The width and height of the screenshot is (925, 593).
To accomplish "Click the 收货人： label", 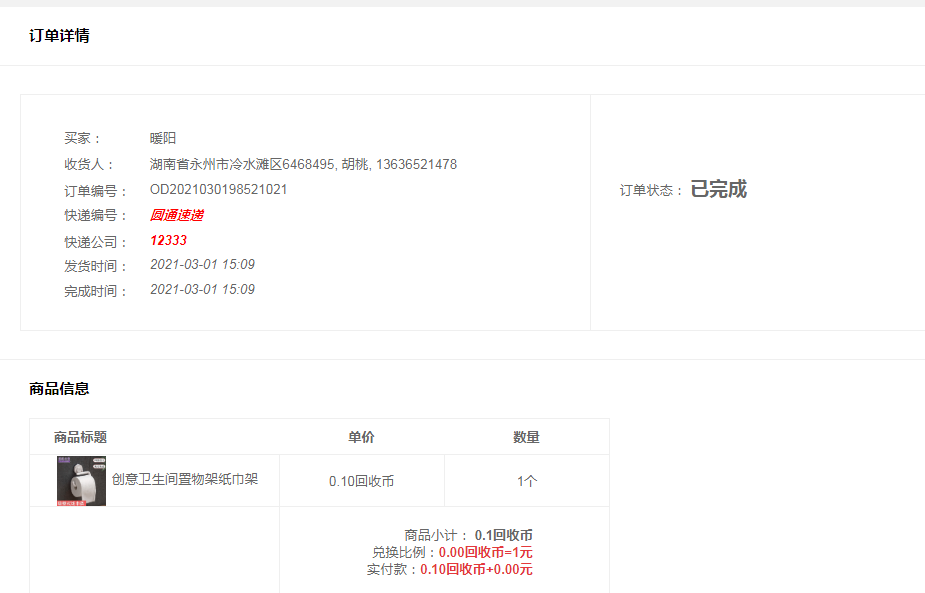I will [90, 164].
